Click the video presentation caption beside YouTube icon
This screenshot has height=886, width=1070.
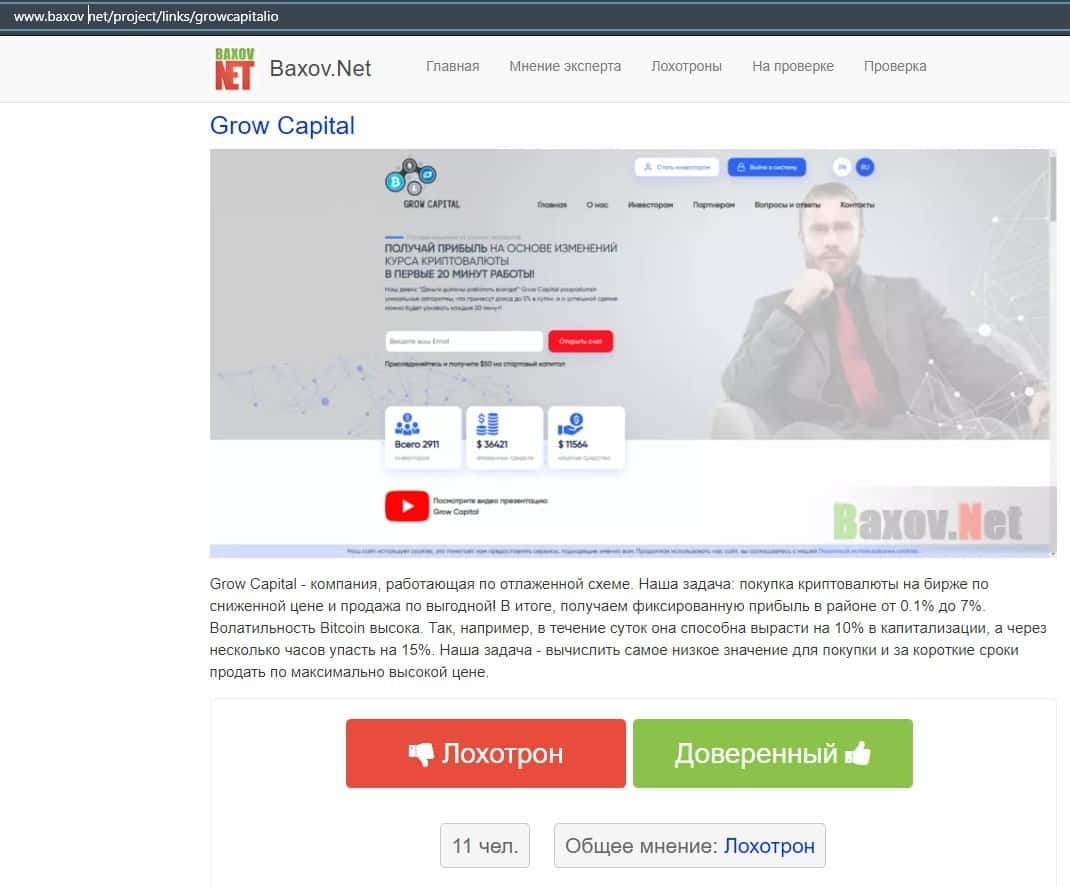(x=490, y=506)
